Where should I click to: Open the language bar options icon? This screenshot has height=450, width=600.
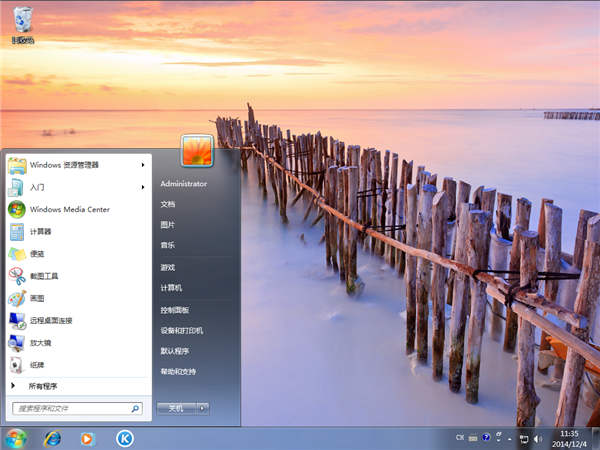[x=499, y=436]
